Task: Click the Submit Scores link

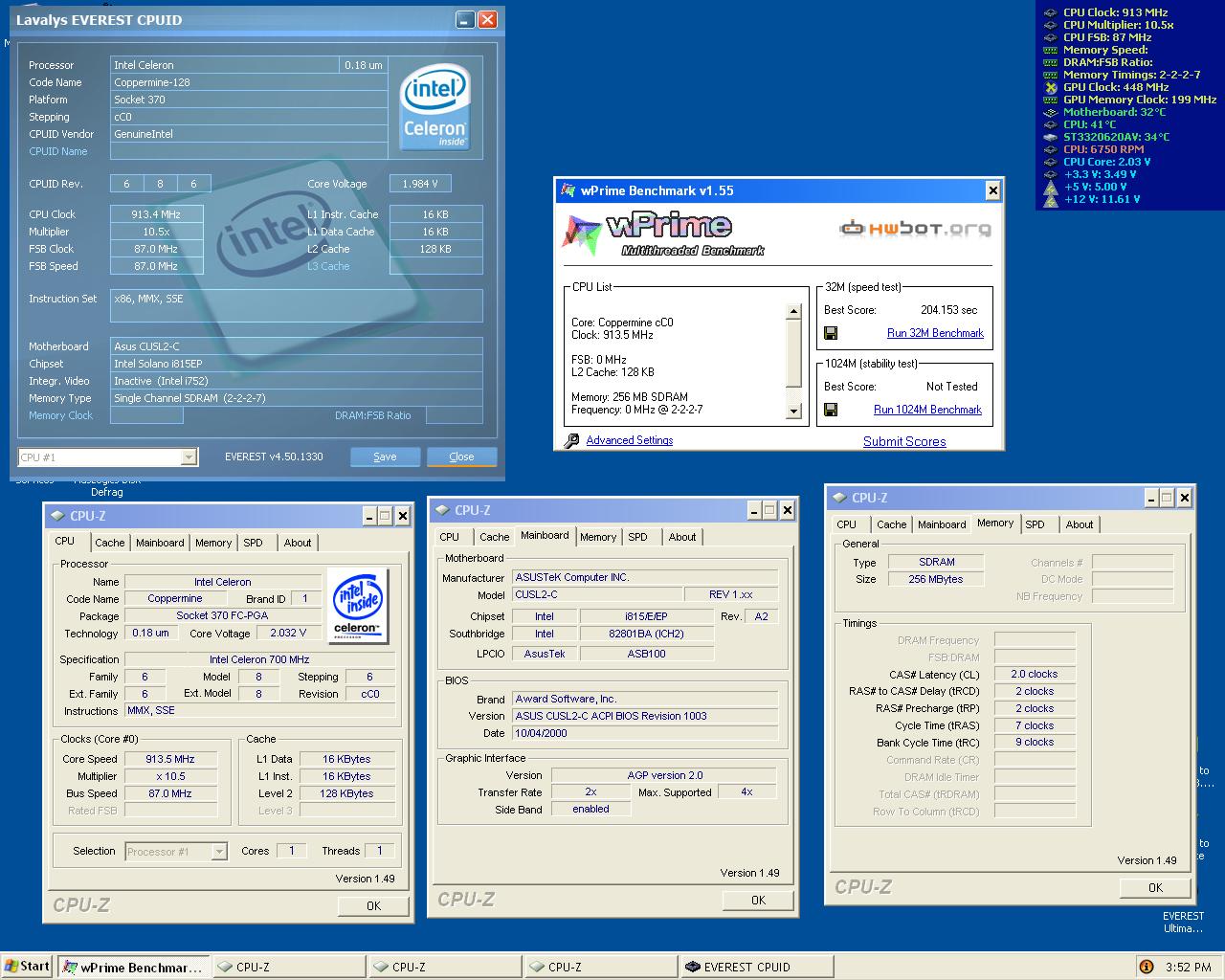Action: 904,441
